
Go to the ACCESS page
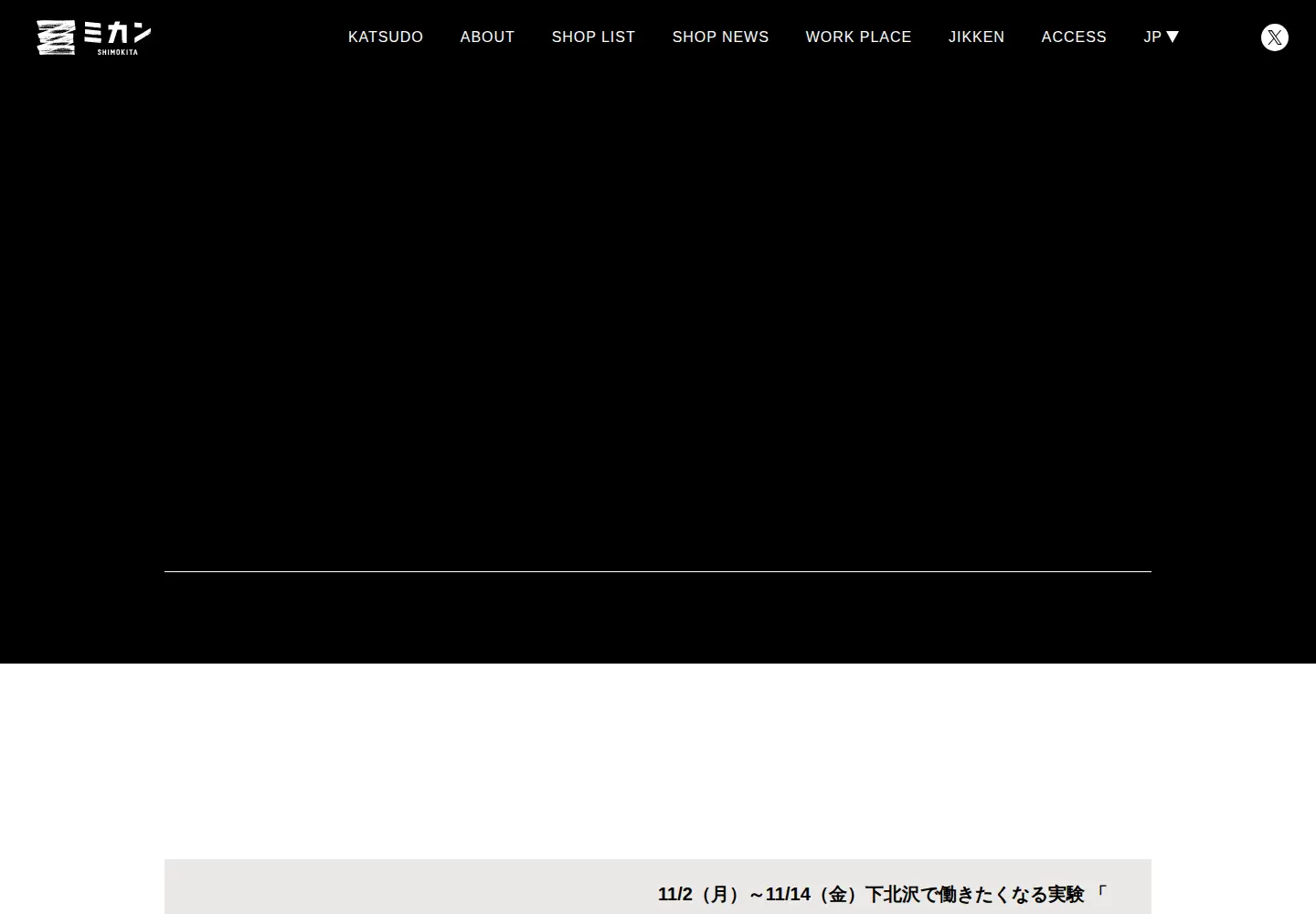1074,37
